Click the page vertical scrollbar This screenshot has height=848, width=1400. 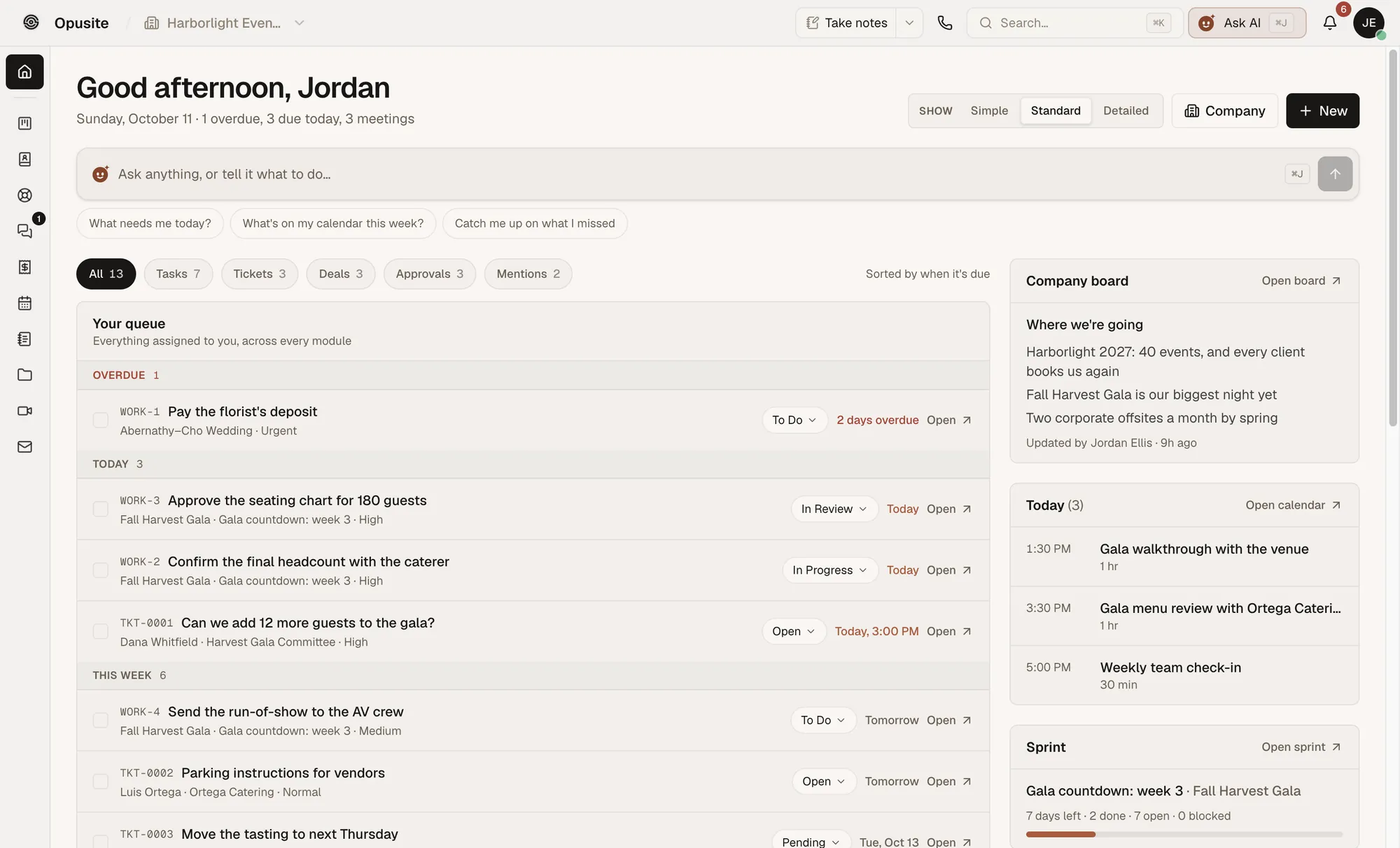[1393, 238]
